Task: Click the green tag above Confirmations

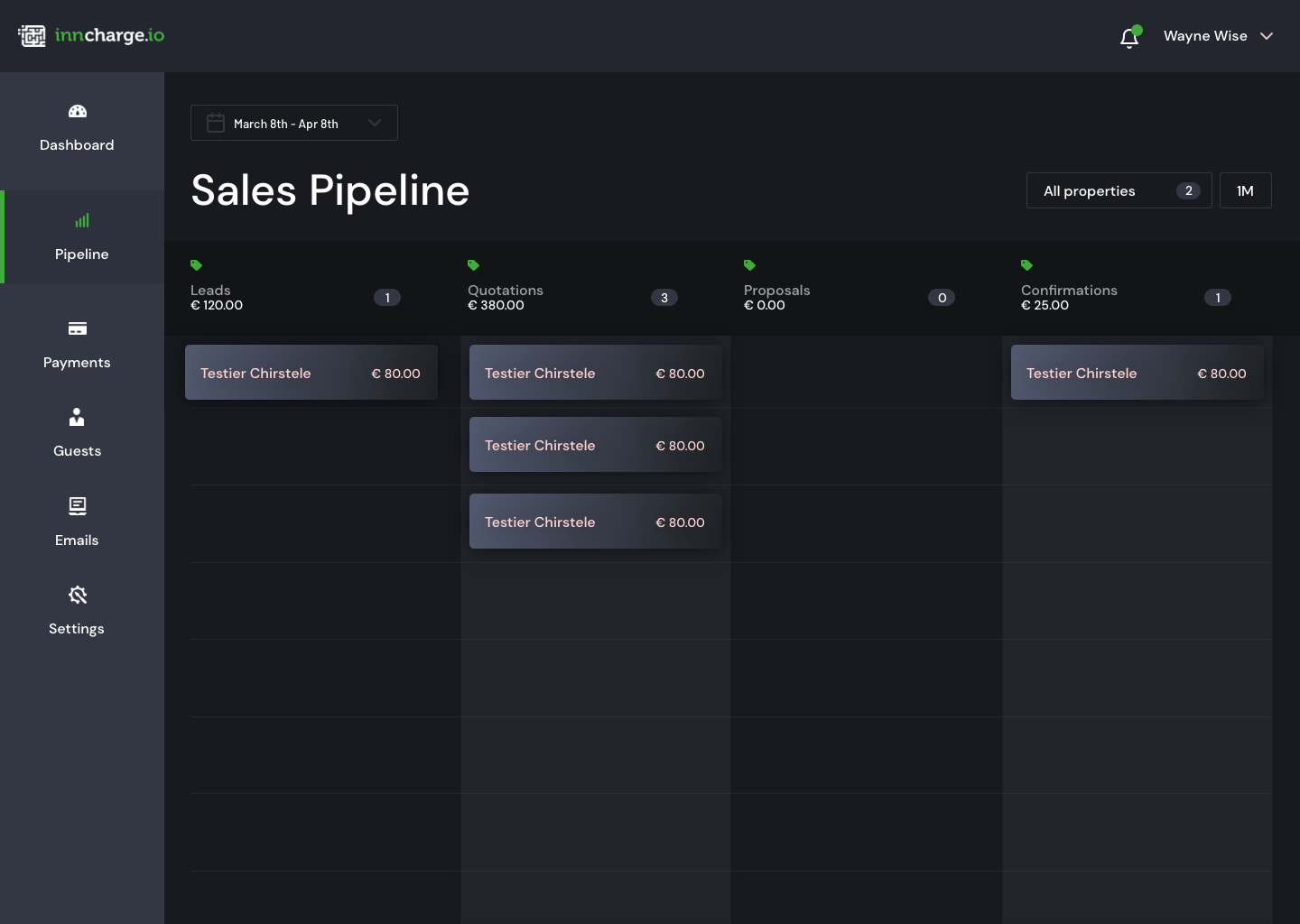Action: tap(1026, 265)
